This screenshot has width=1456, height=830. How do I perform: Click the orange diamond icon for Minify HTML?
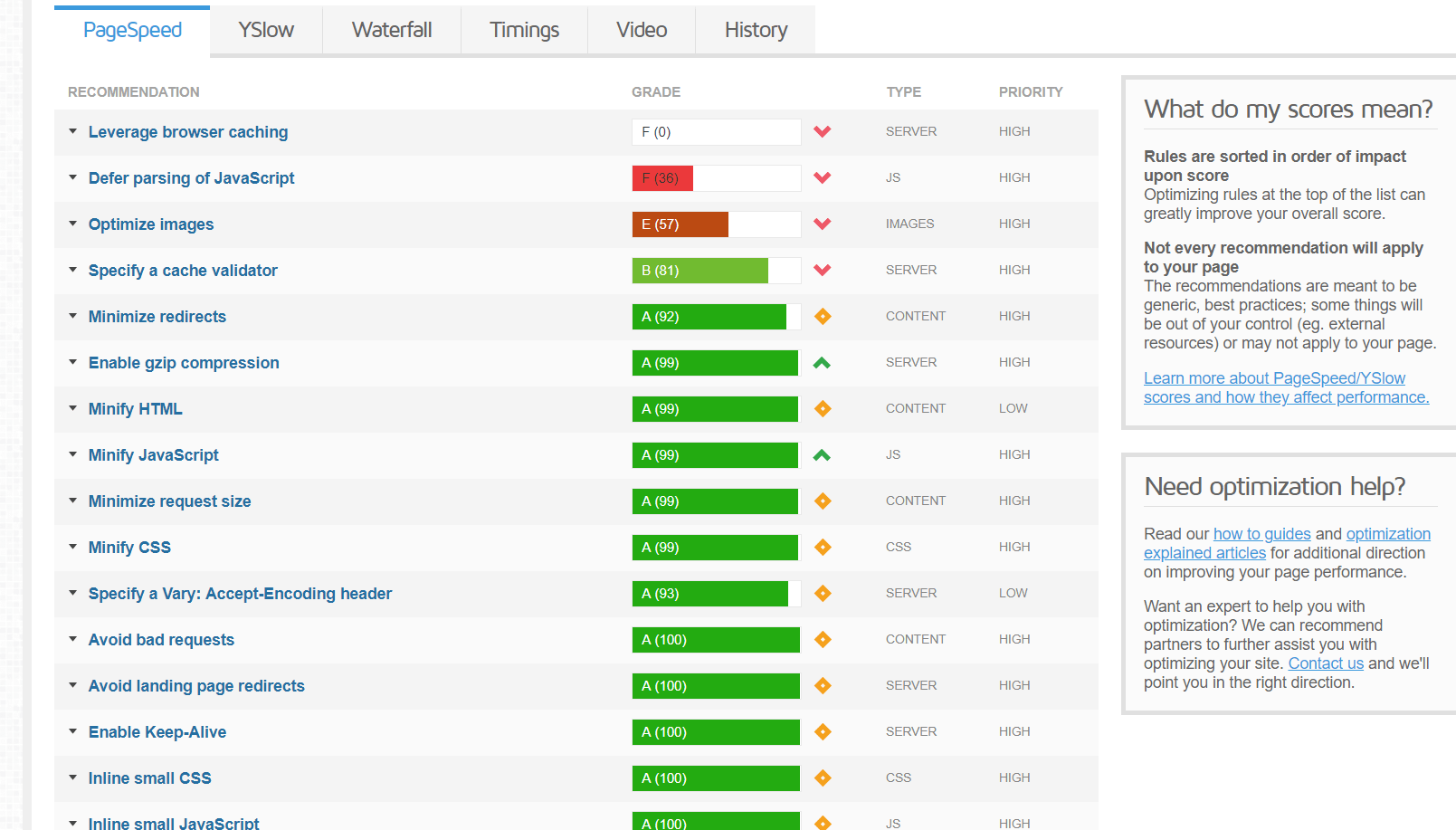823,408
